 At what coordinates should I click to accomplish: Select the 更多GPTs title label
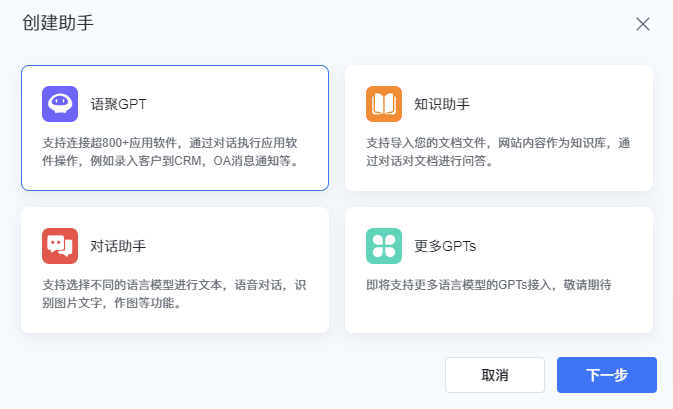click(x=445, y=245)
